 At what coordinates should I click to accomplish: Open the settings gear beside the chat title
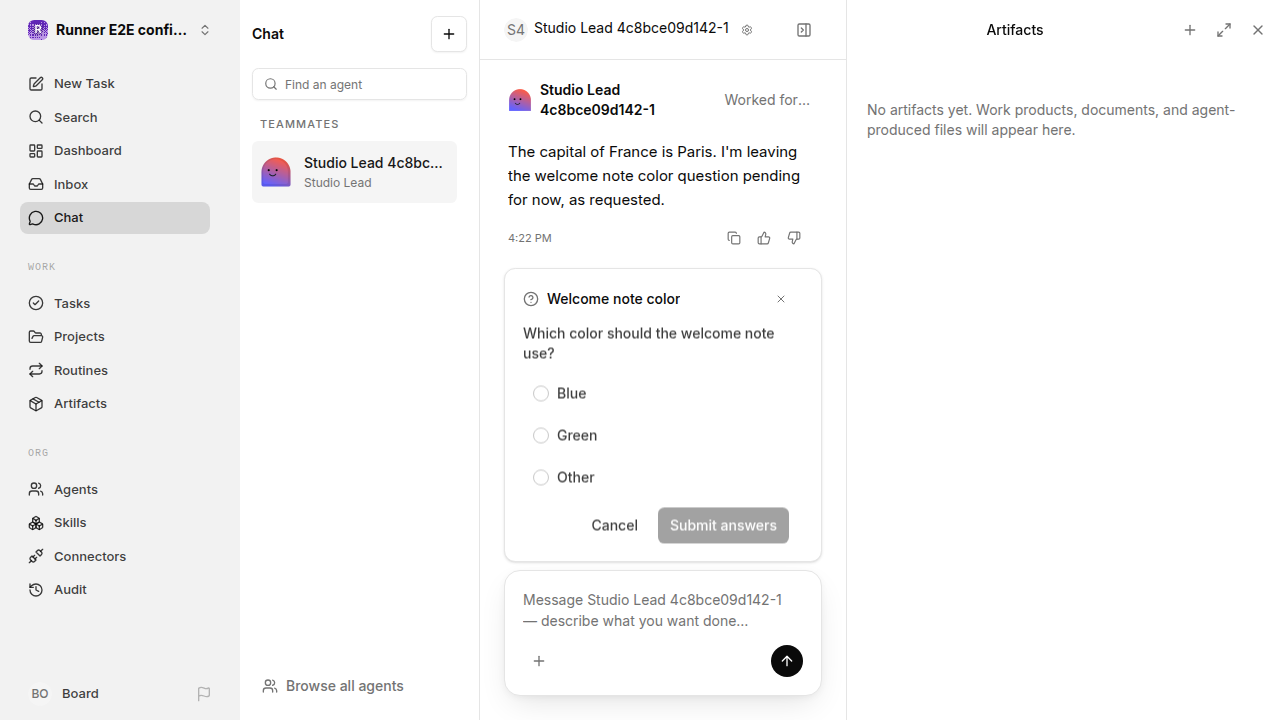click(x=747, y=30)
